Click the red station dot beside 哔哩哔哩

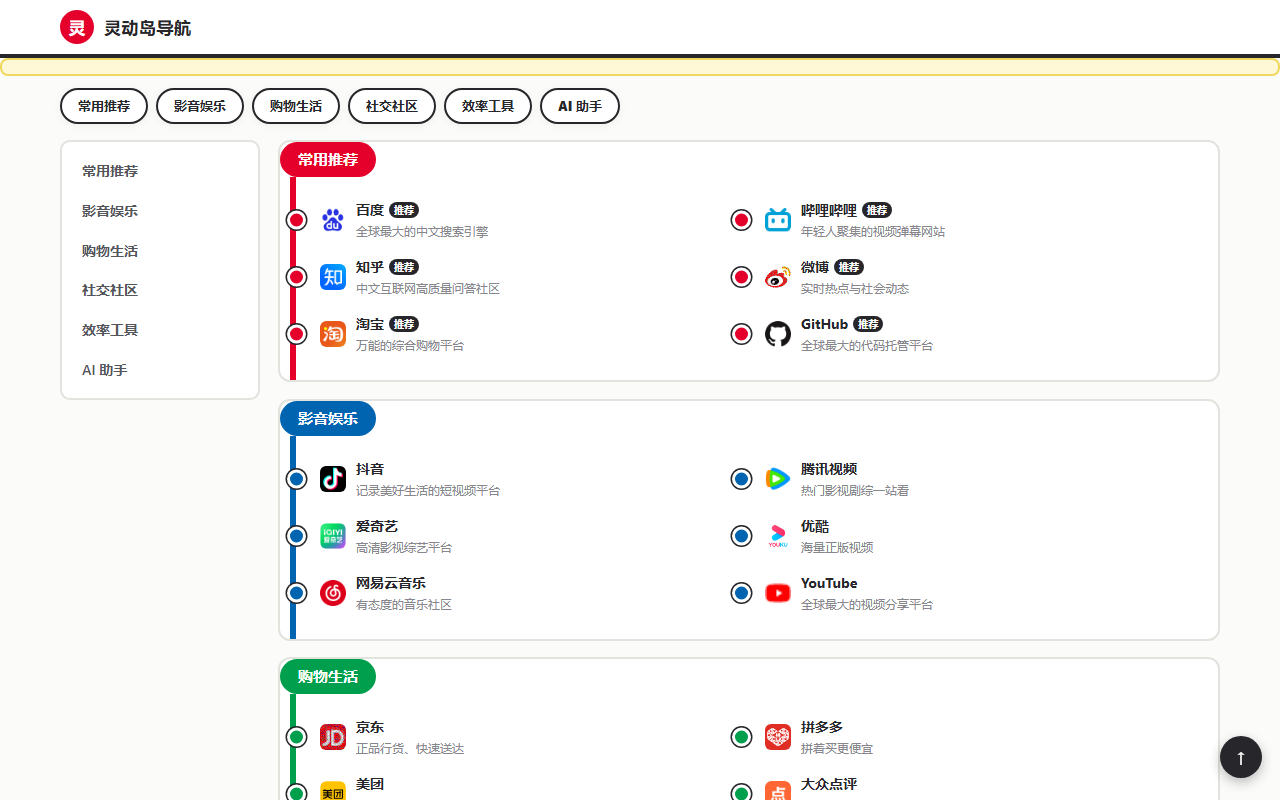(741, 220)
